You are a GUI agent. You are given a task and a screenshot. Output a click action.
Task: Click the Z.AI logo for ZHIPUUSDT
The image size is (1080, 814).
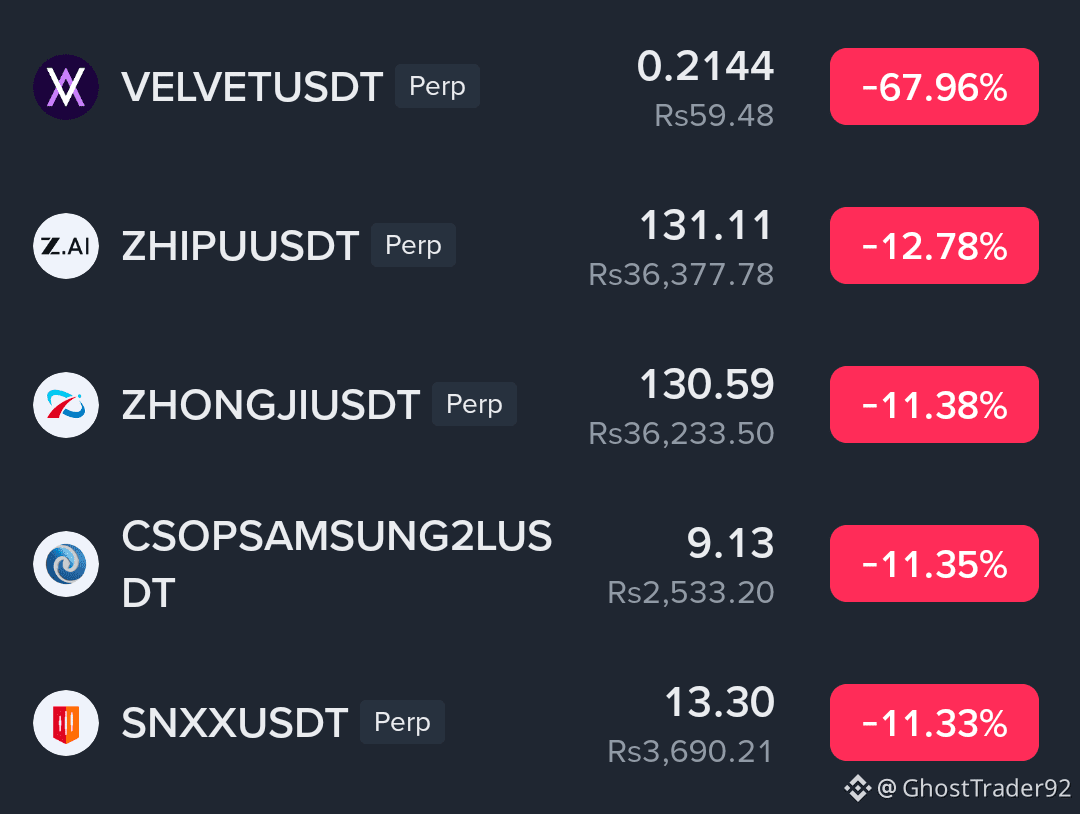(x=66, y=246)
